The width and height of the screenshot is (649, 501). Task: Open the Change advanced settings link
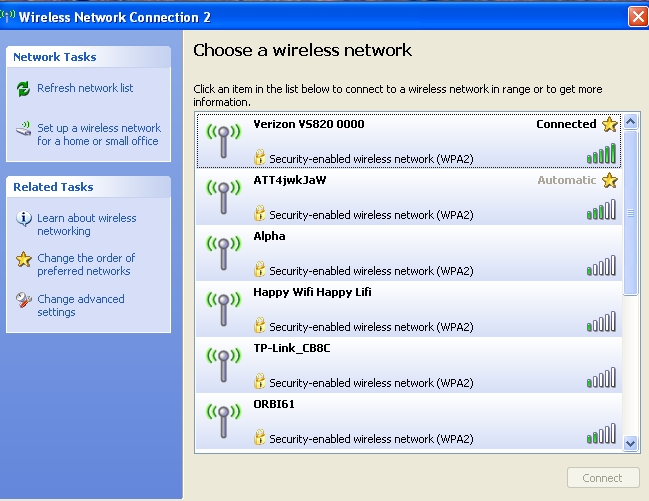[x=81, y=306]
